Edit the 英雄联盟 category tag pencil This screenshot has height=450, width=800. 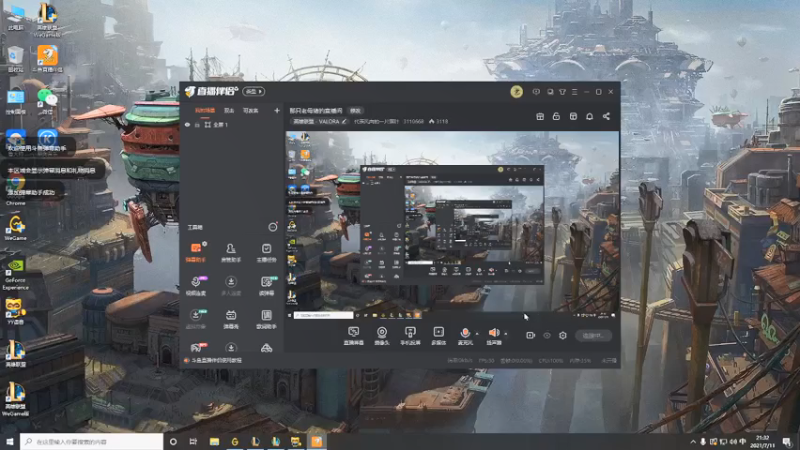(344, 121)
